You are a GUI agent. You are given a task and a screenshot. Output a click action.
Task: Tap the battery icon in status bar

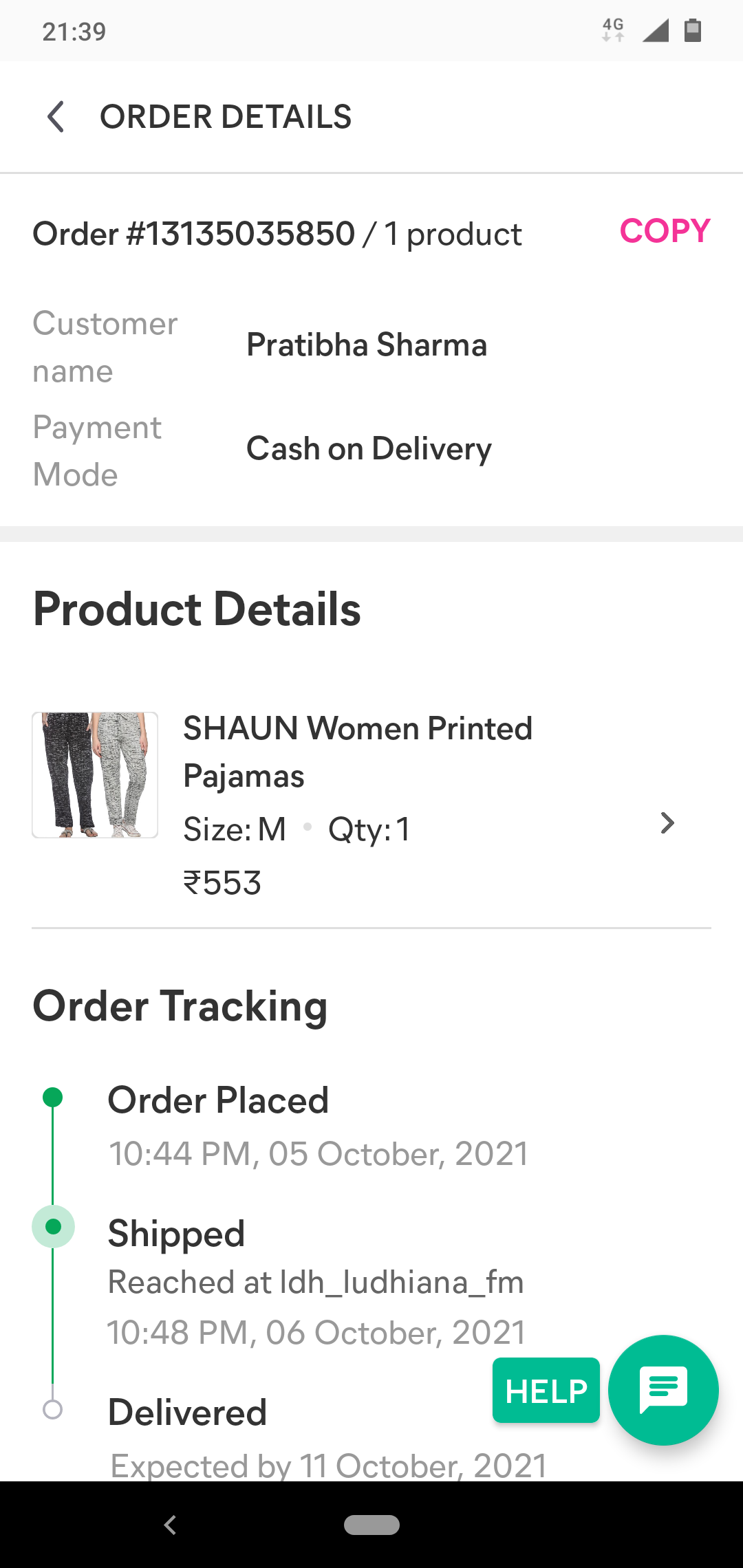coord(693,30)
